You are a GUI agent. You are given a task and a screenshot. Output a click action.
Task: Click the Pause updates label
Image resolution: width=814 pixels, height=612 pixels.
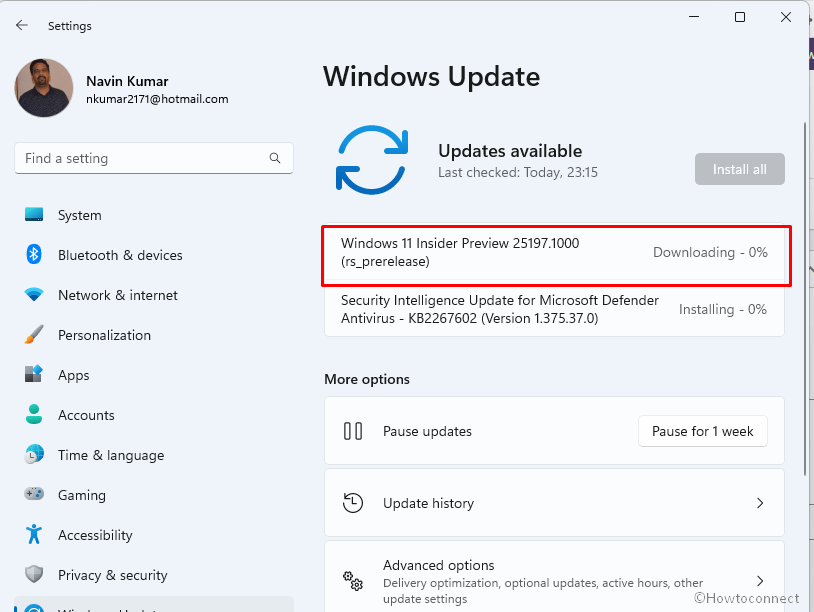pyautogui.click(x=427, y=431)
